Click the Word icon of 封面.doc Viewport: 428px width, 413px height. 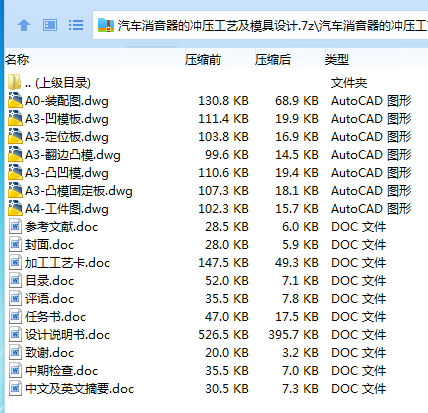[x=15, y=244]
